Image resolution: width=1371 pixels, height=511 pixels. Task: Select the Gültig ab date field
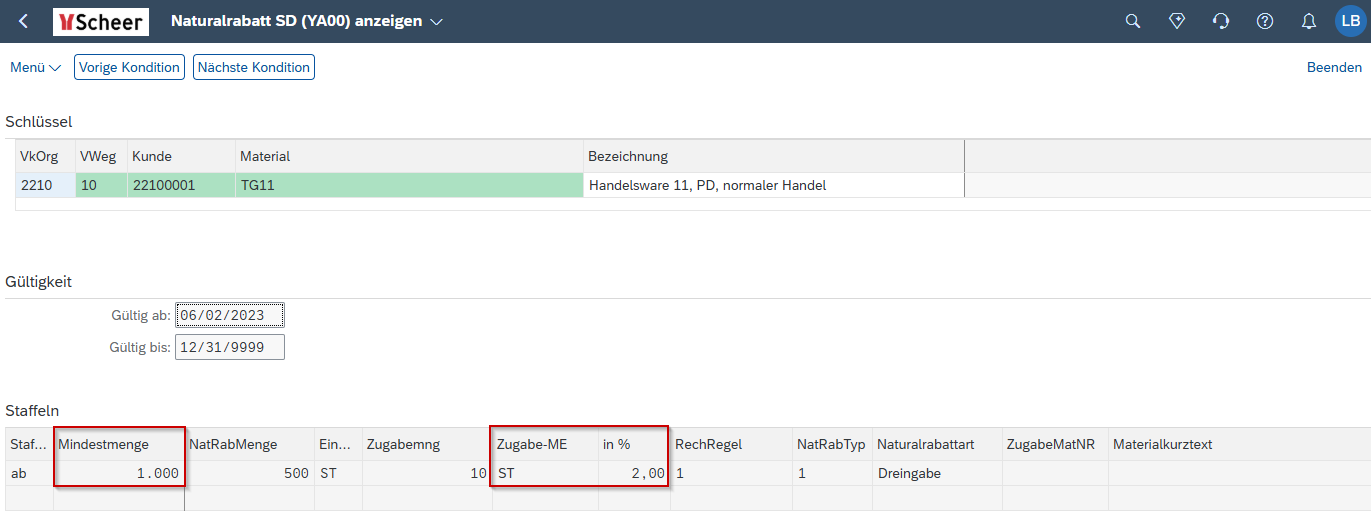point(230,315)
